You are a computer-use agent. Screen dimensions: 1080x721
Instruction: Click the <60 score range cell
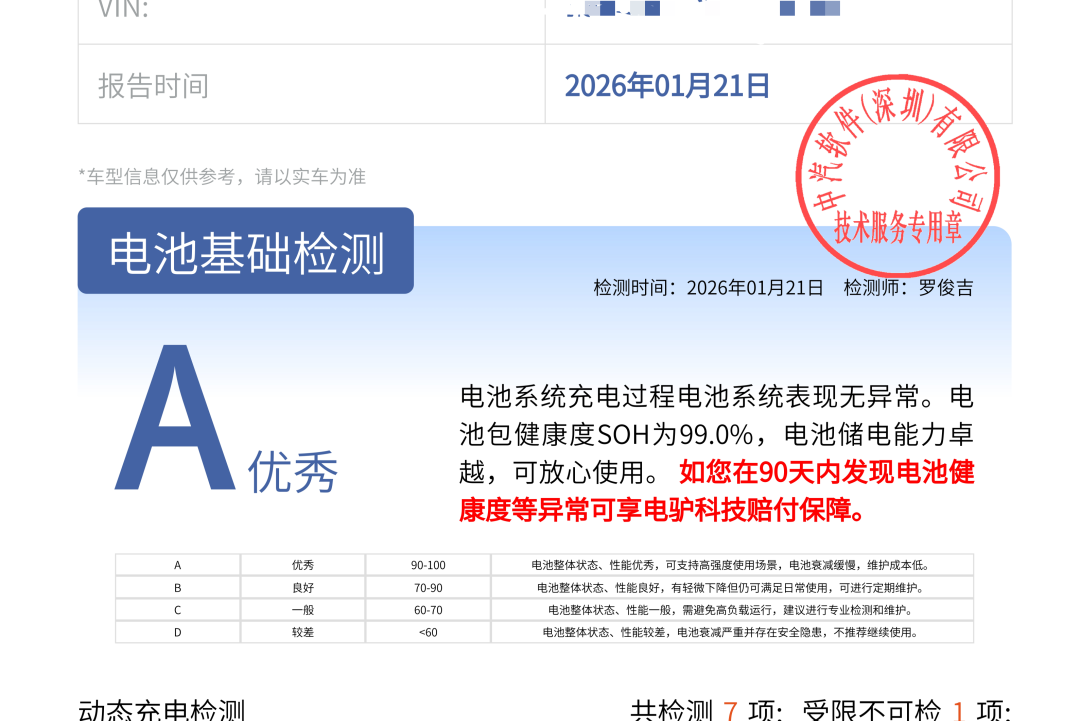pyautogui.click(x=428, y=632)
